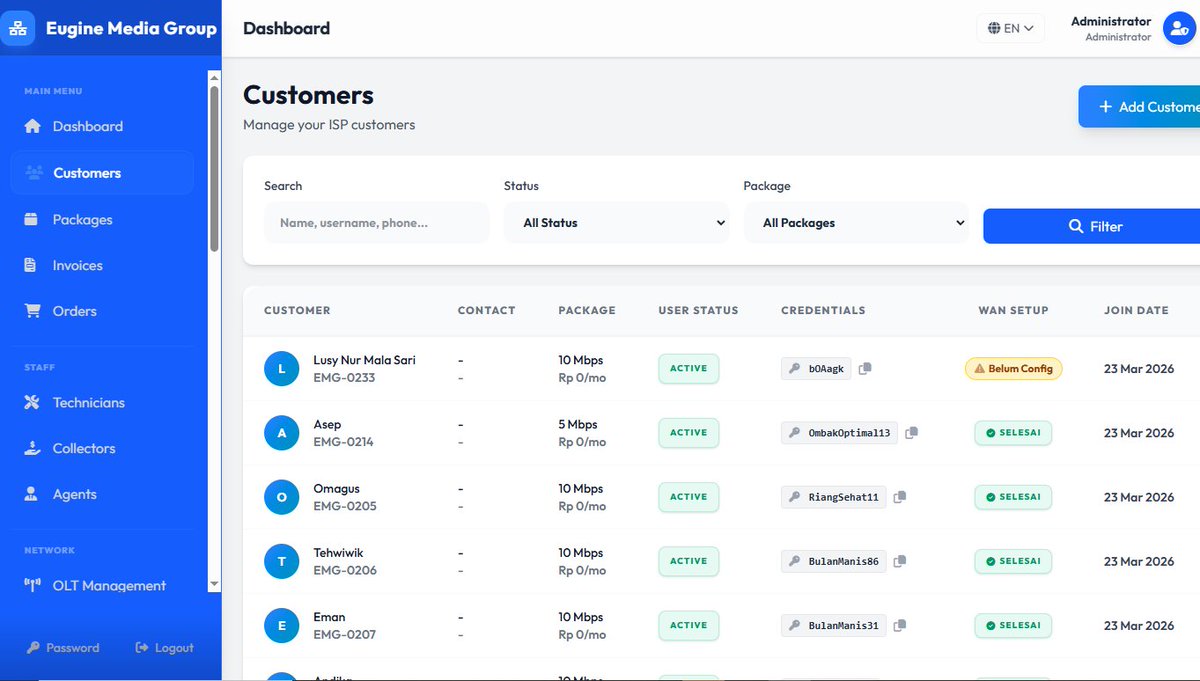
Task: Click the Add Customer button
Action: pyautogui.click(x=1139, y=106)
